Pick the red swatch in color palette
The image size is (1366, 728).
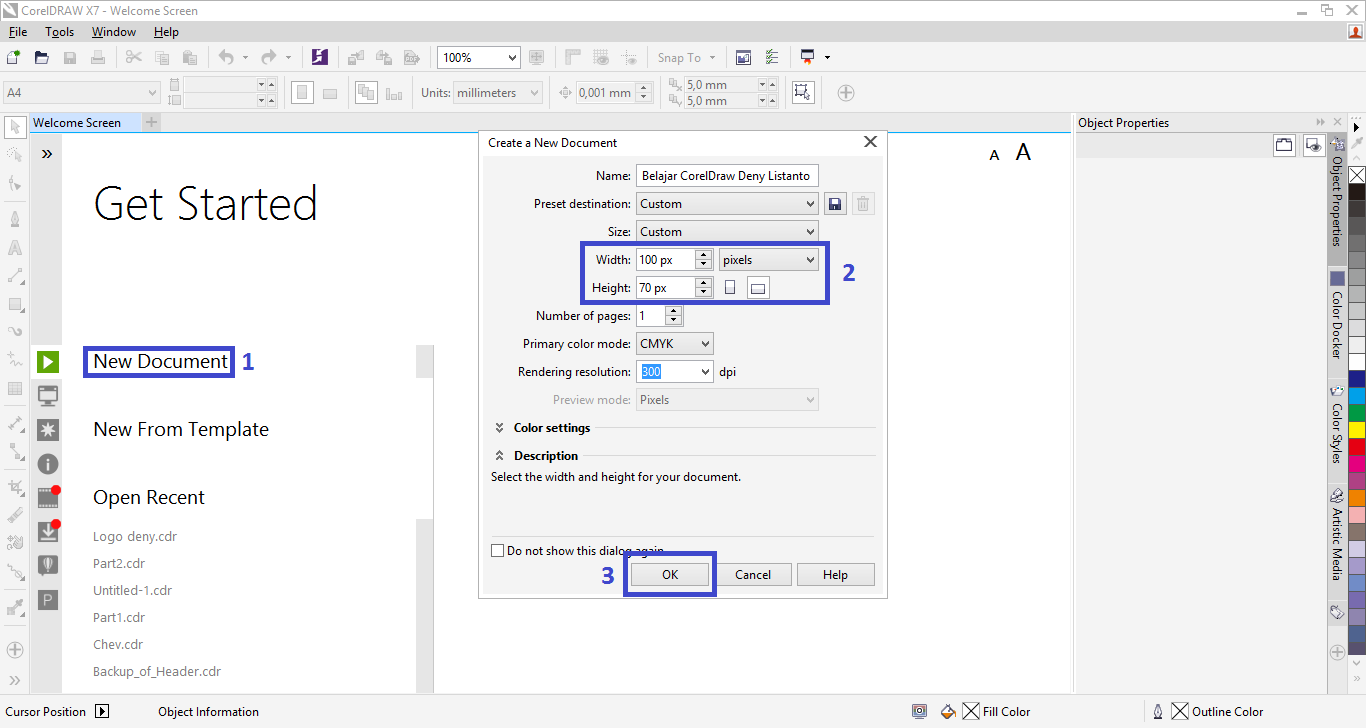(x=1357, y=446)
